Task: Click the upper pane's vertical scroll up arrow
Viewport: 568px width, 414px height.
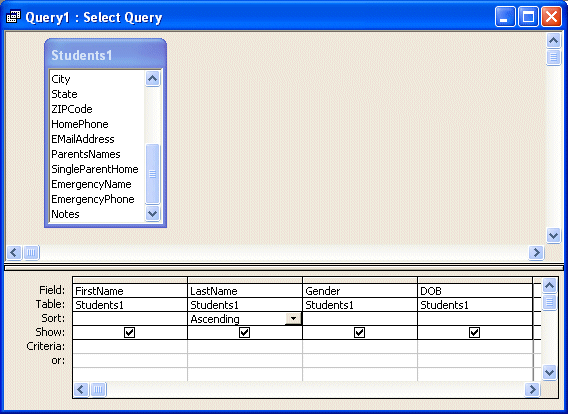Action: pyautogui.click(x=554, y=40)
